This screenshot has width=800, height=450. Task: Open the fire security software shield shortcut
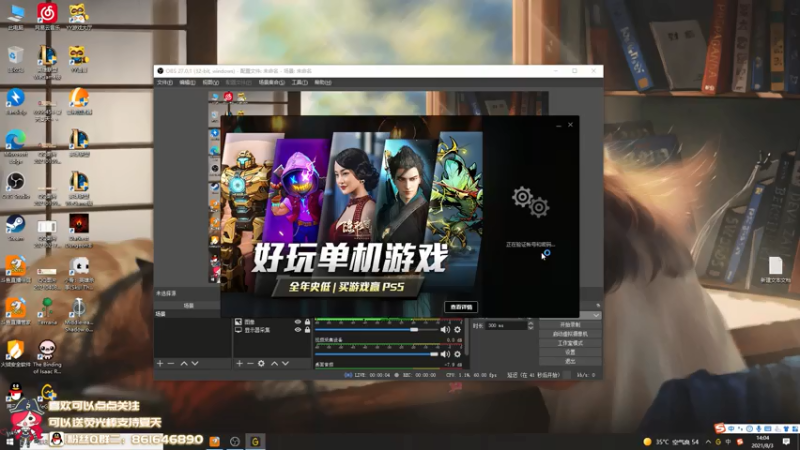(x=16, y=354)
